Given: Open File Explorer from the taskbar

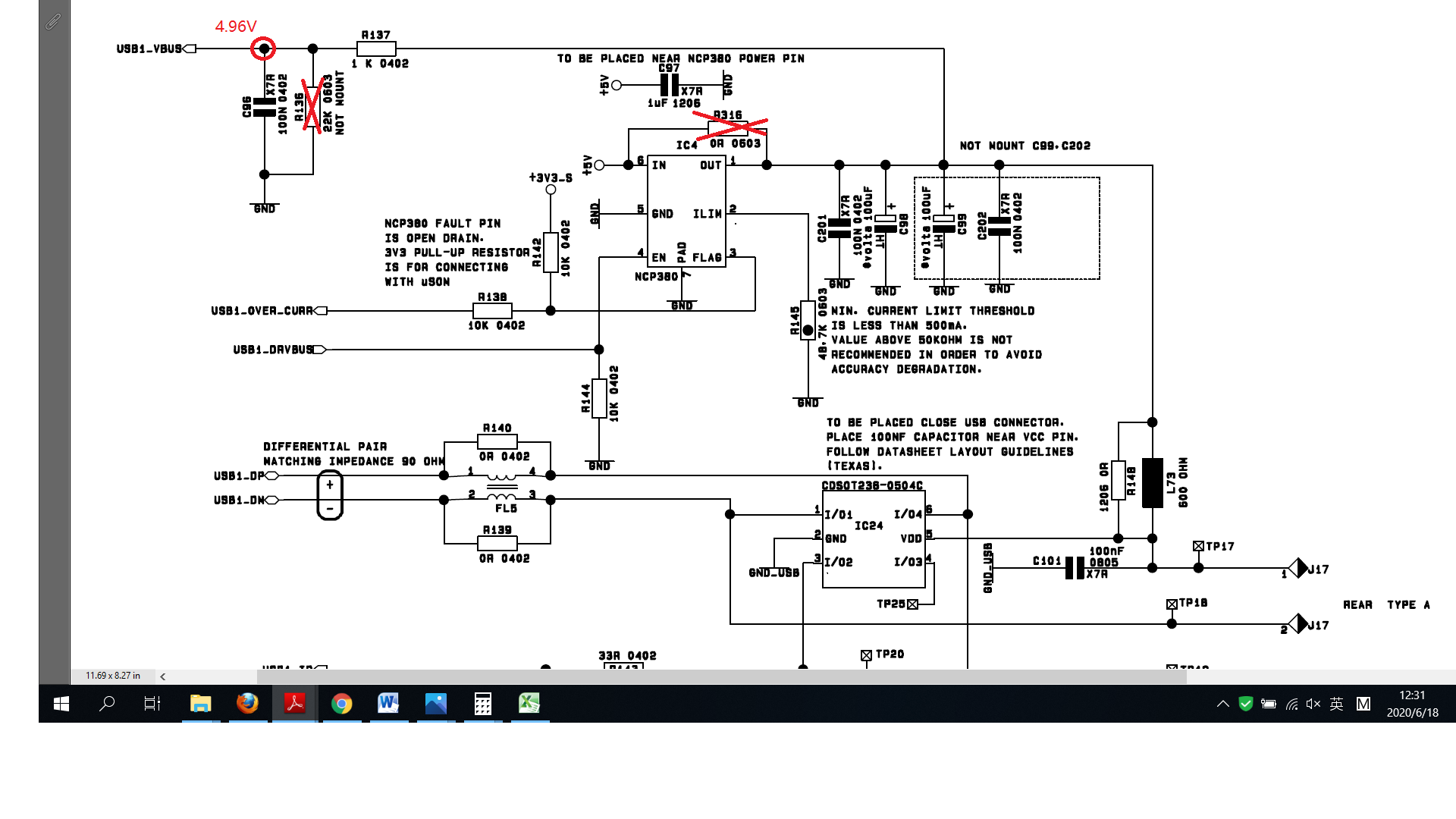Looking at the screenshot, I should (x=200, y=704).
